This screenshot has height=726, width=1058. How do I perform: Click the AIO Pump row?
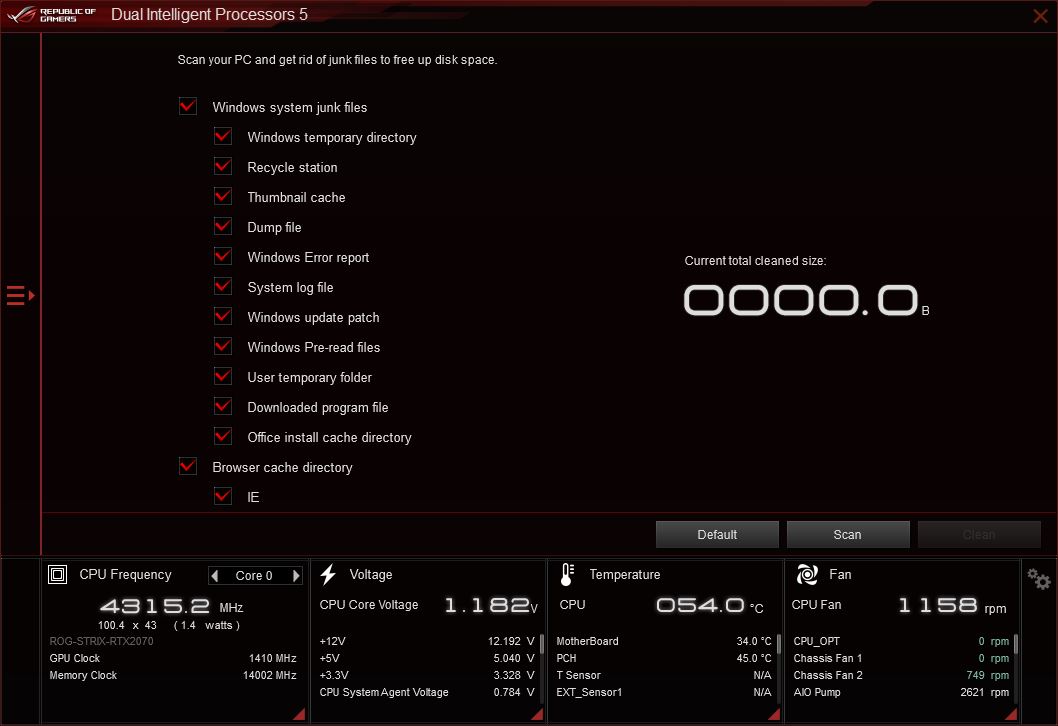tap(901, 692)
